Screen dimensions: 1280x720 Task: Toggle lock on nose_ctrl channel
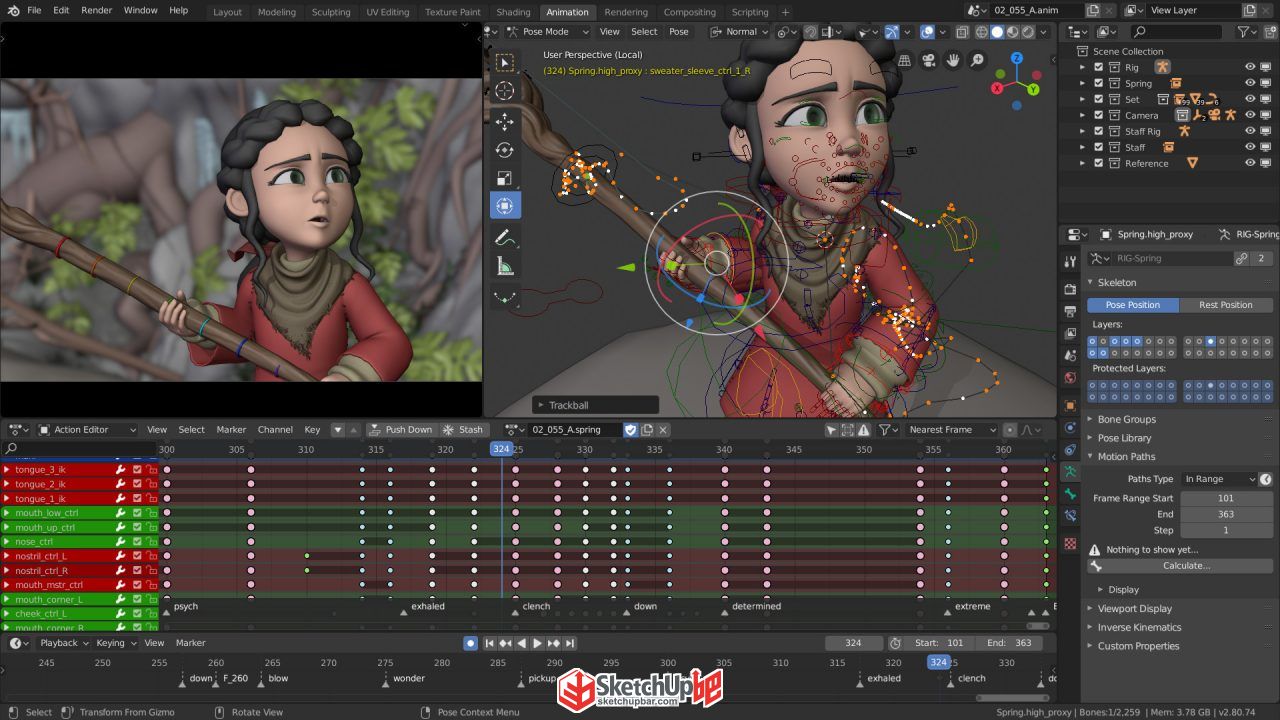click(x=152, y=541)
